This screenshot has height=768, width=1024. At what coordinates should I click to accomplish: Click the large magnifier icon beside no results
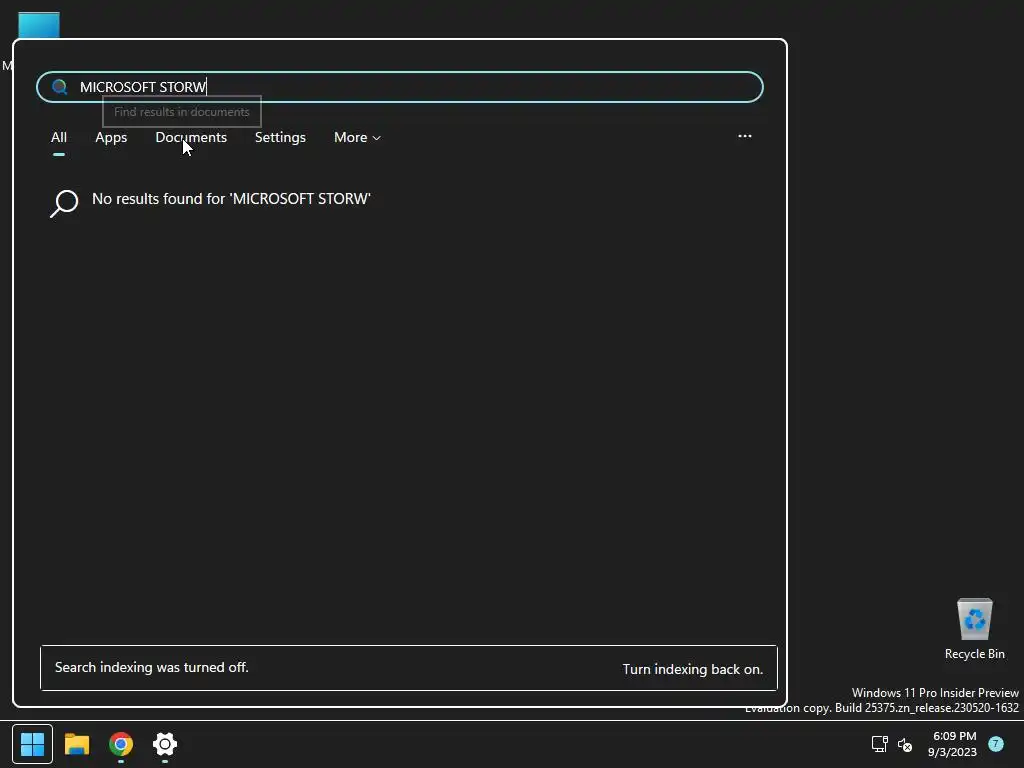64,203
